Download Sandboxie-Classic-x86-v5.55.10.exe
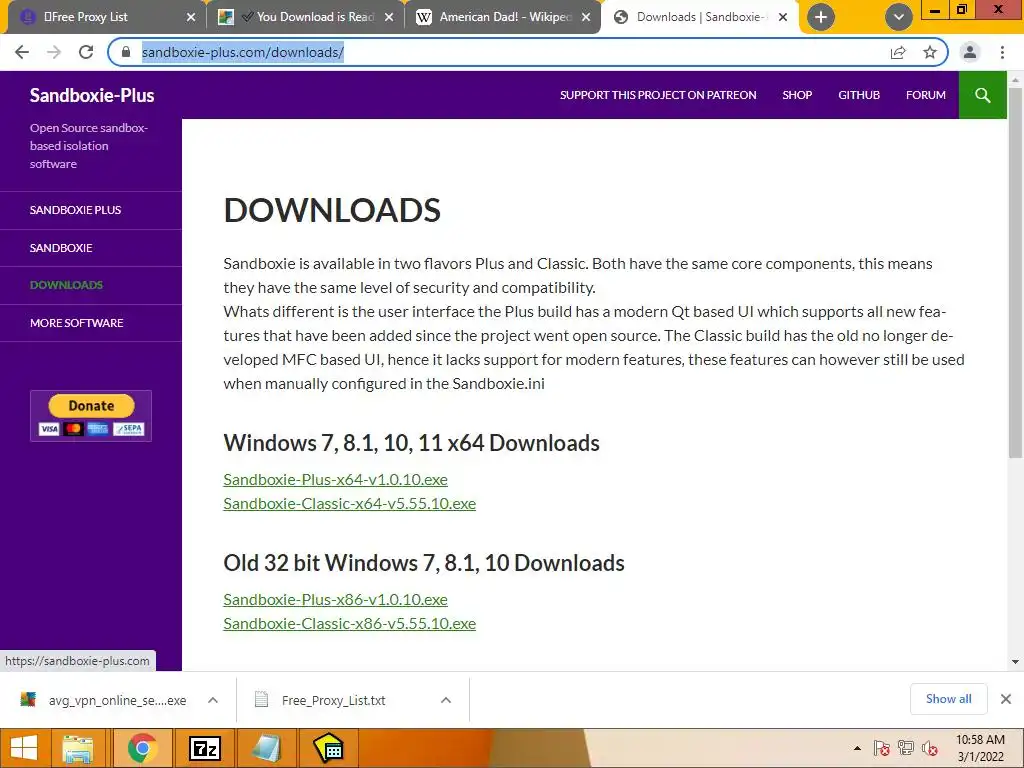 point(349,624)
